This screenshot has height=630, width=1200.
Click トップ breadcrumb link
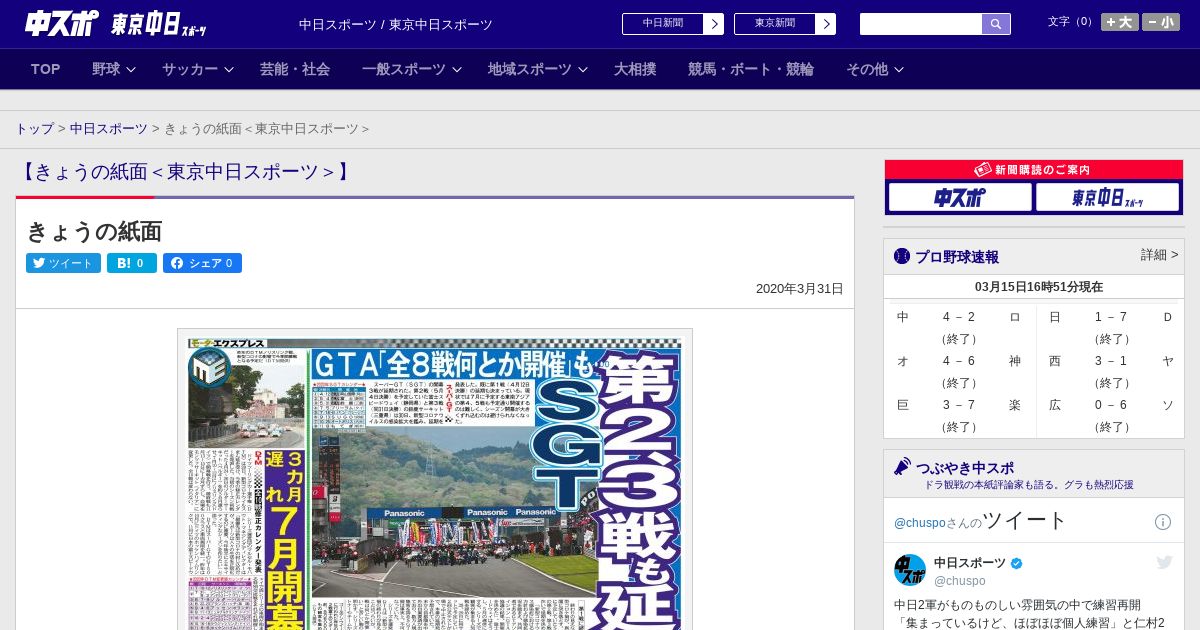(x=35, y=129)
